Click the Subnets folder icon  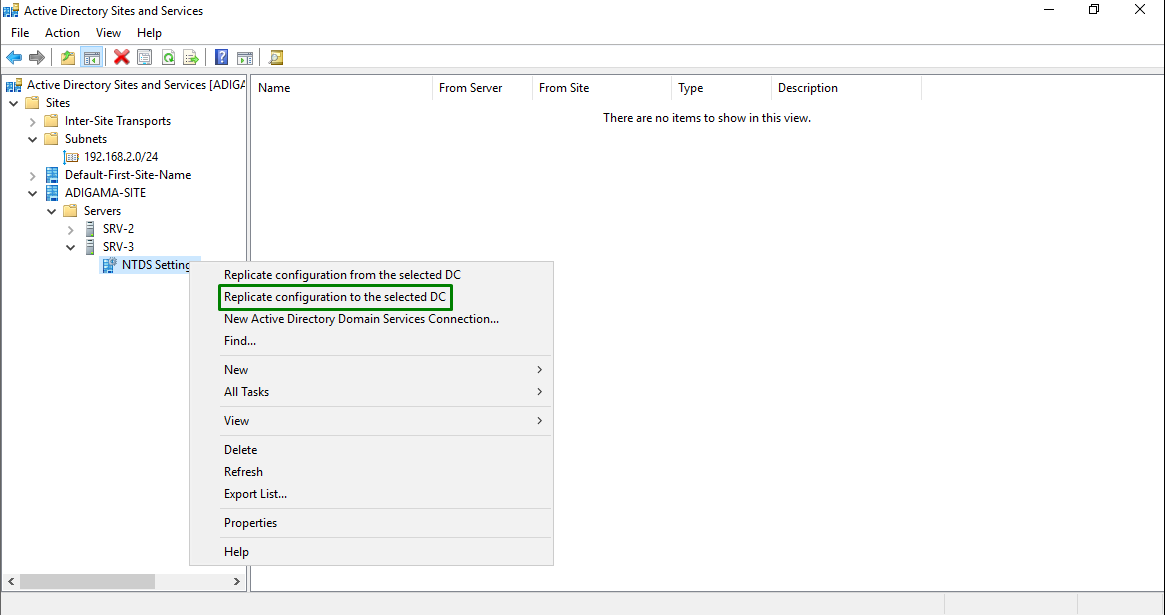51,139
